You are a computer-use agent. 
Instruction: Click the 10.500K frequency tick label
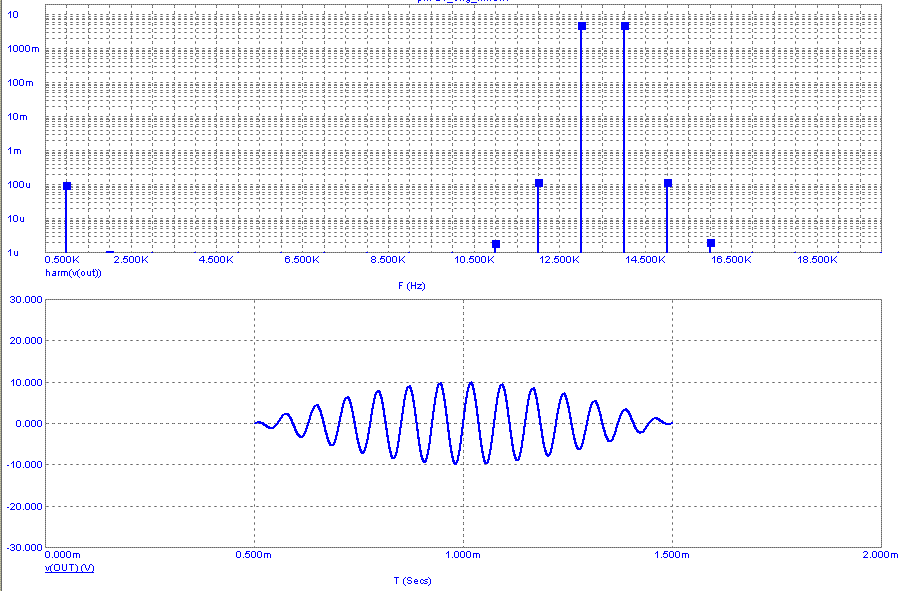[474, 260]
